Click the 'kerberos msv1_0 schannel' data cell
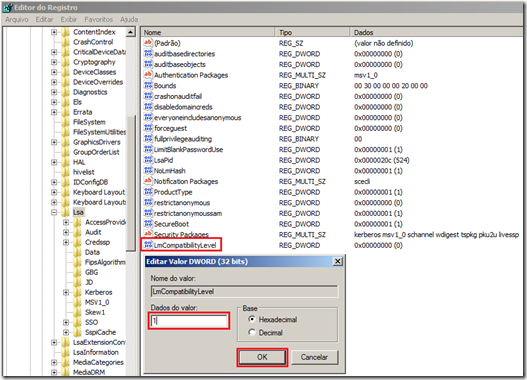 [x=436, y=235]
